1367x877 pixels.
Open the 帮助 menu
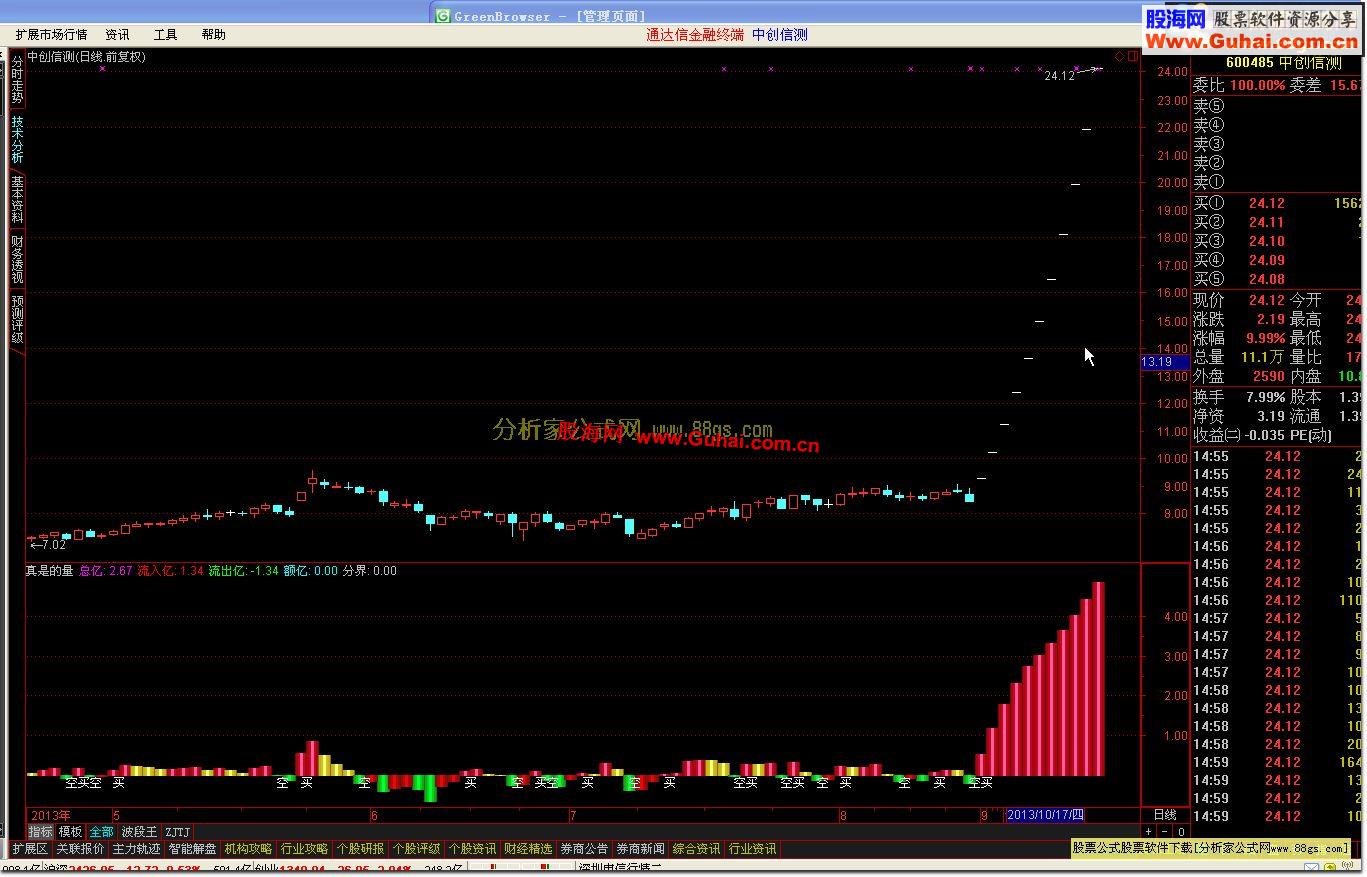coord(213,34)
